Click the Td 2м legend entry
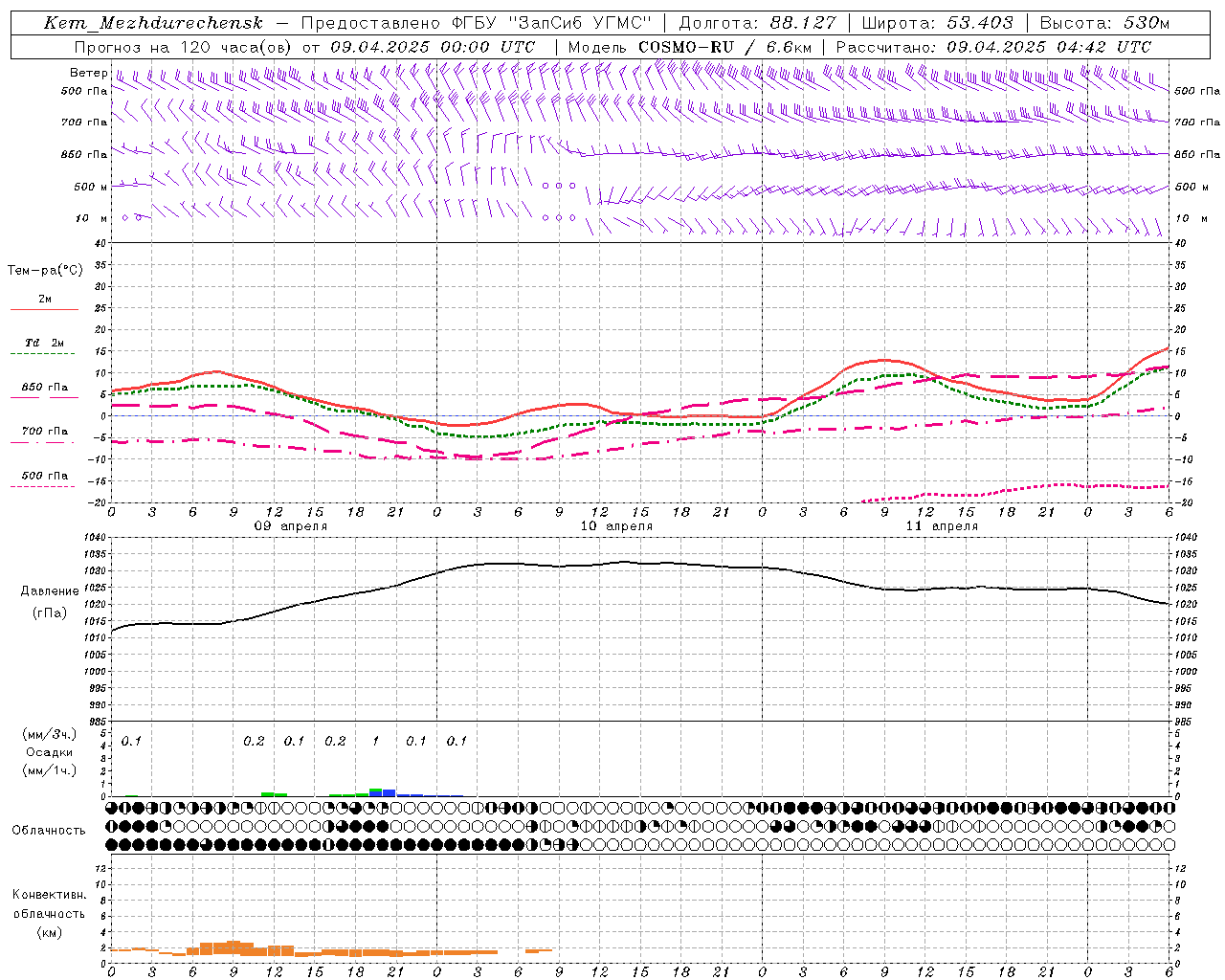The image size is (1225, 980). [45, 343]
